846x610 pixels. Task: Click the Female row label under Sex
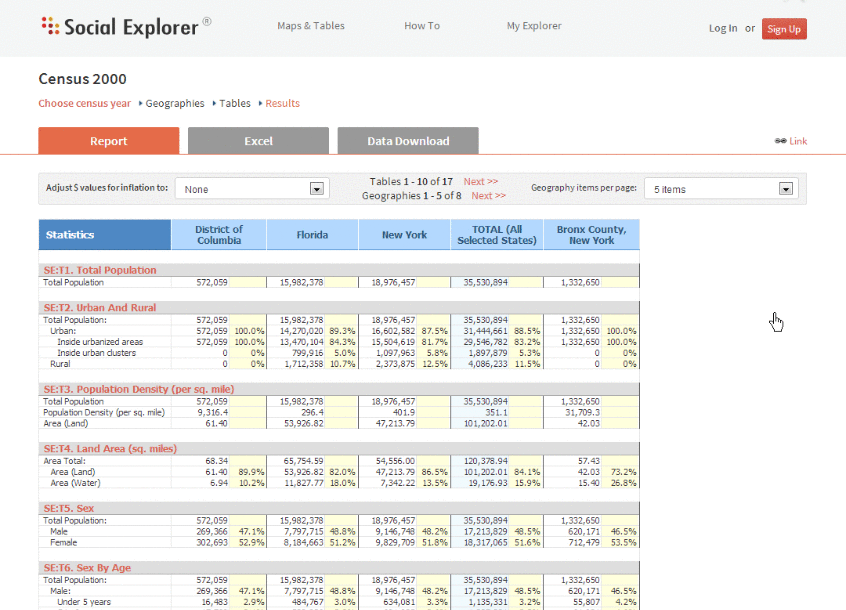tap(64, 542)
